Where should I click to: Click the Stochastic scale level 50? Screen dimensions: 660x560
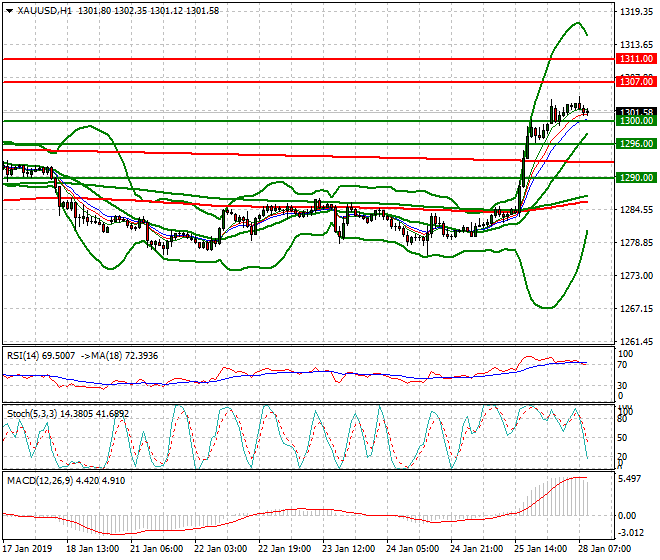point(622,438)
